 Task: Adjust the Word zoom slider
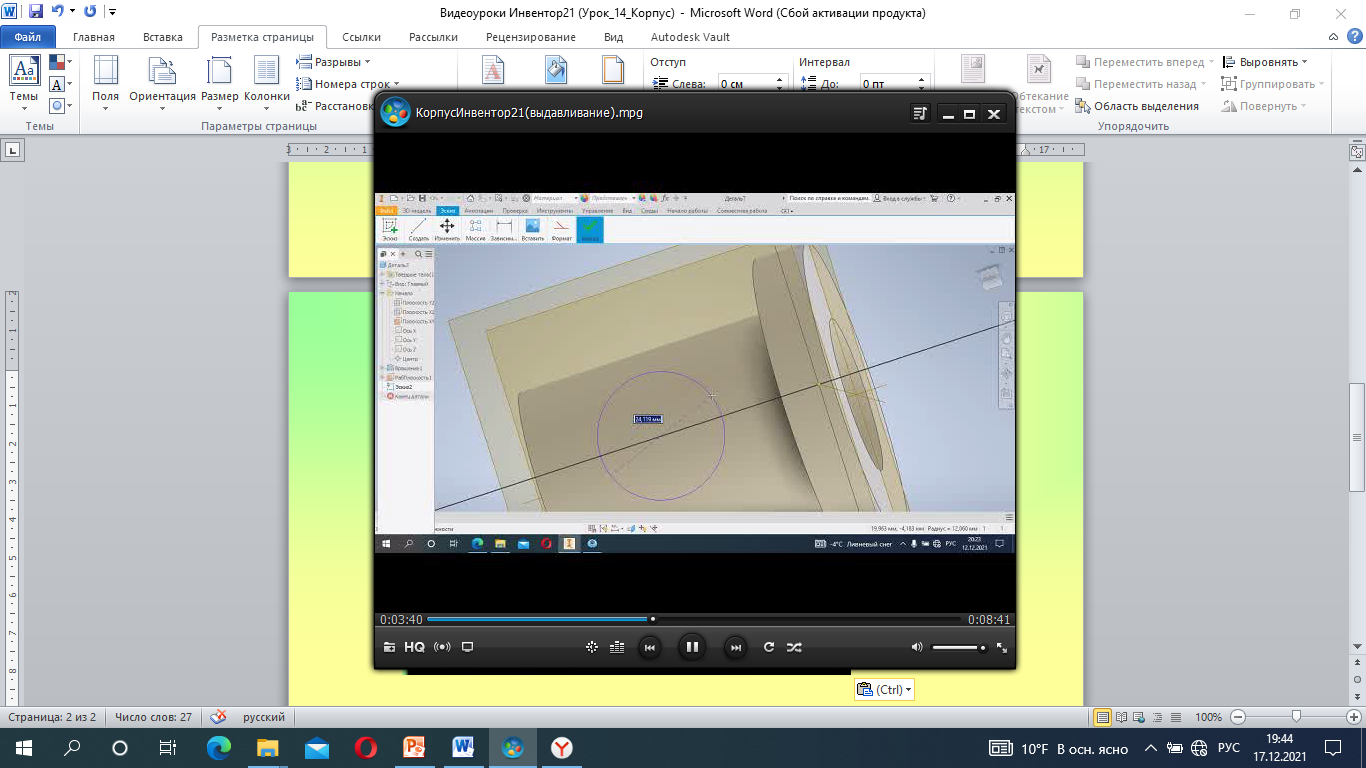click(1296, 717)
